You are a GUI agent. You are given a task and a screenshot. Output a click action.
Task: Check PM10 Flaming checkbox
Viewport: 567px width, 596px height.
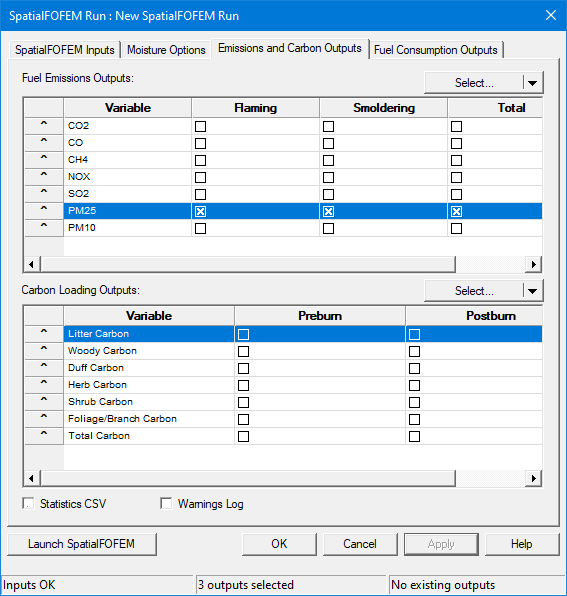pos(200,228)
